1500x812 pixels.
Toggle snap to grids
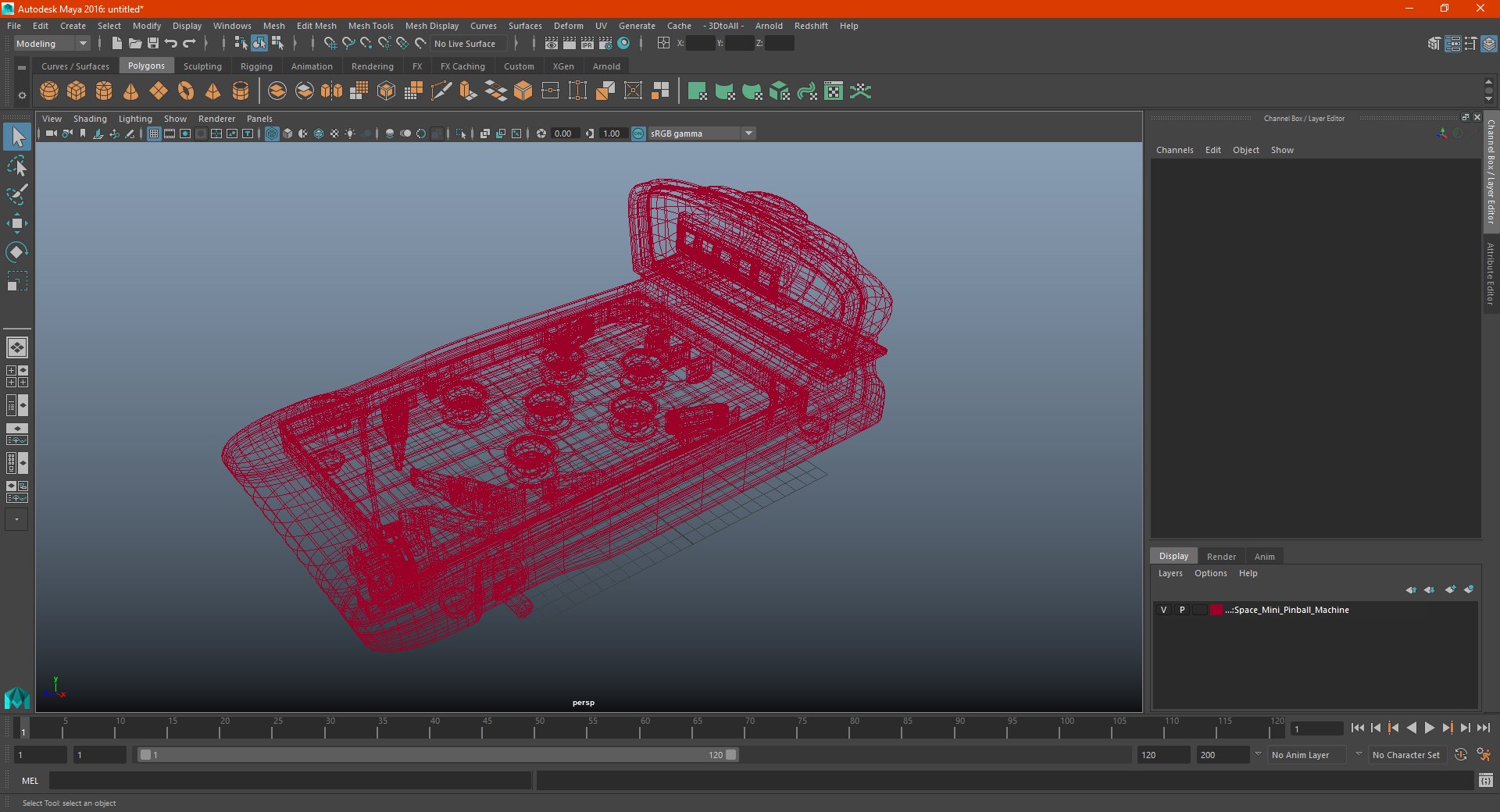tap(330, 44)
